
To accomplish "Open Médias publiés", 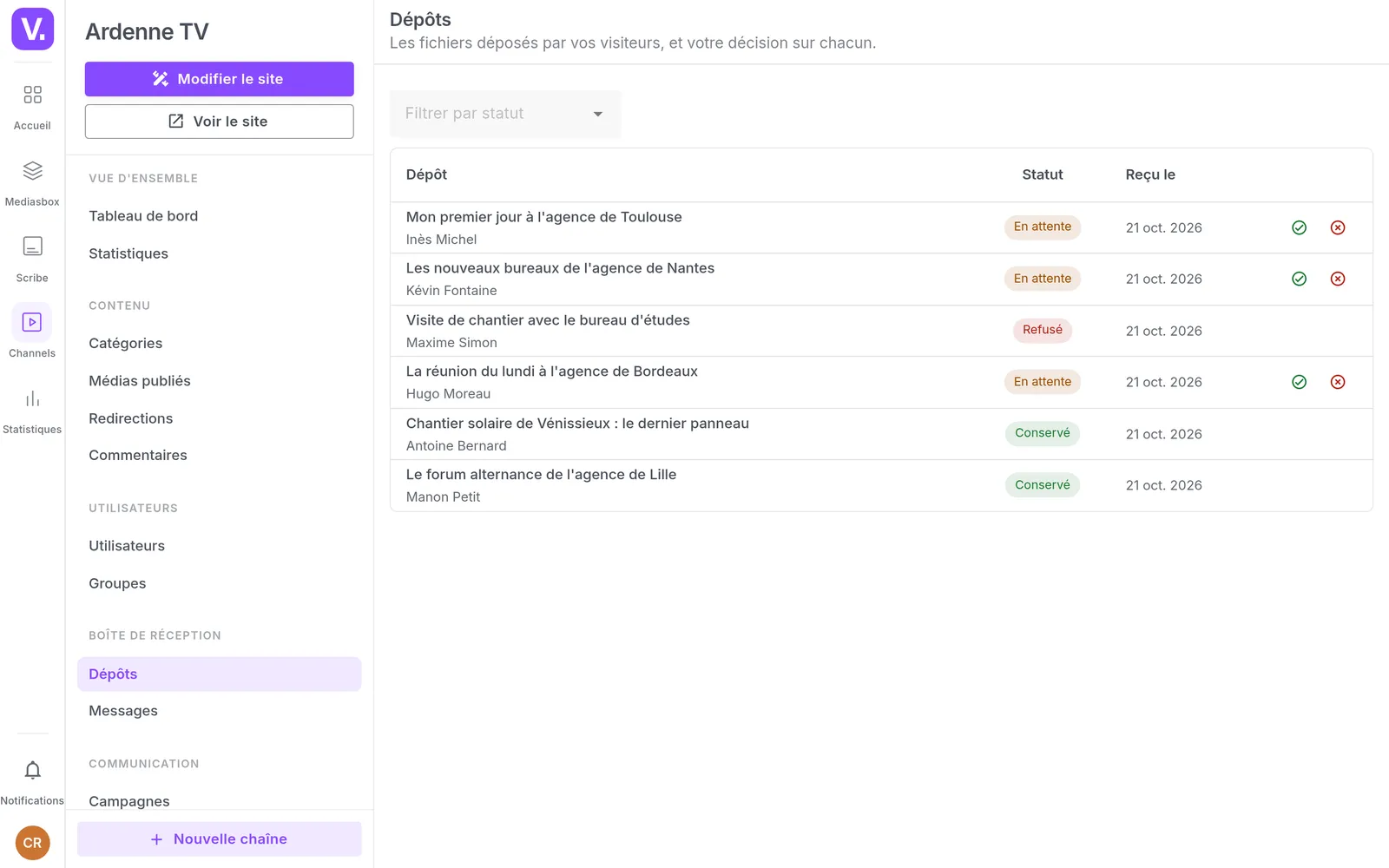I will 140,381.
